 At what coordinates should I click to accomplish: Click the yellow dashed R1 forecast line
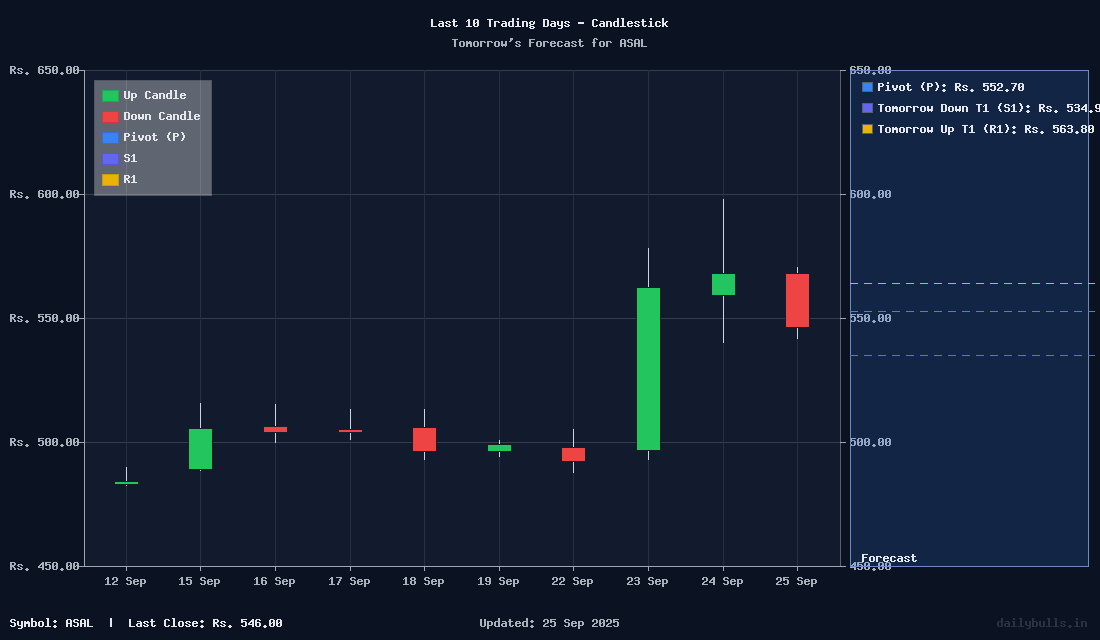click(x=972, y=284)
